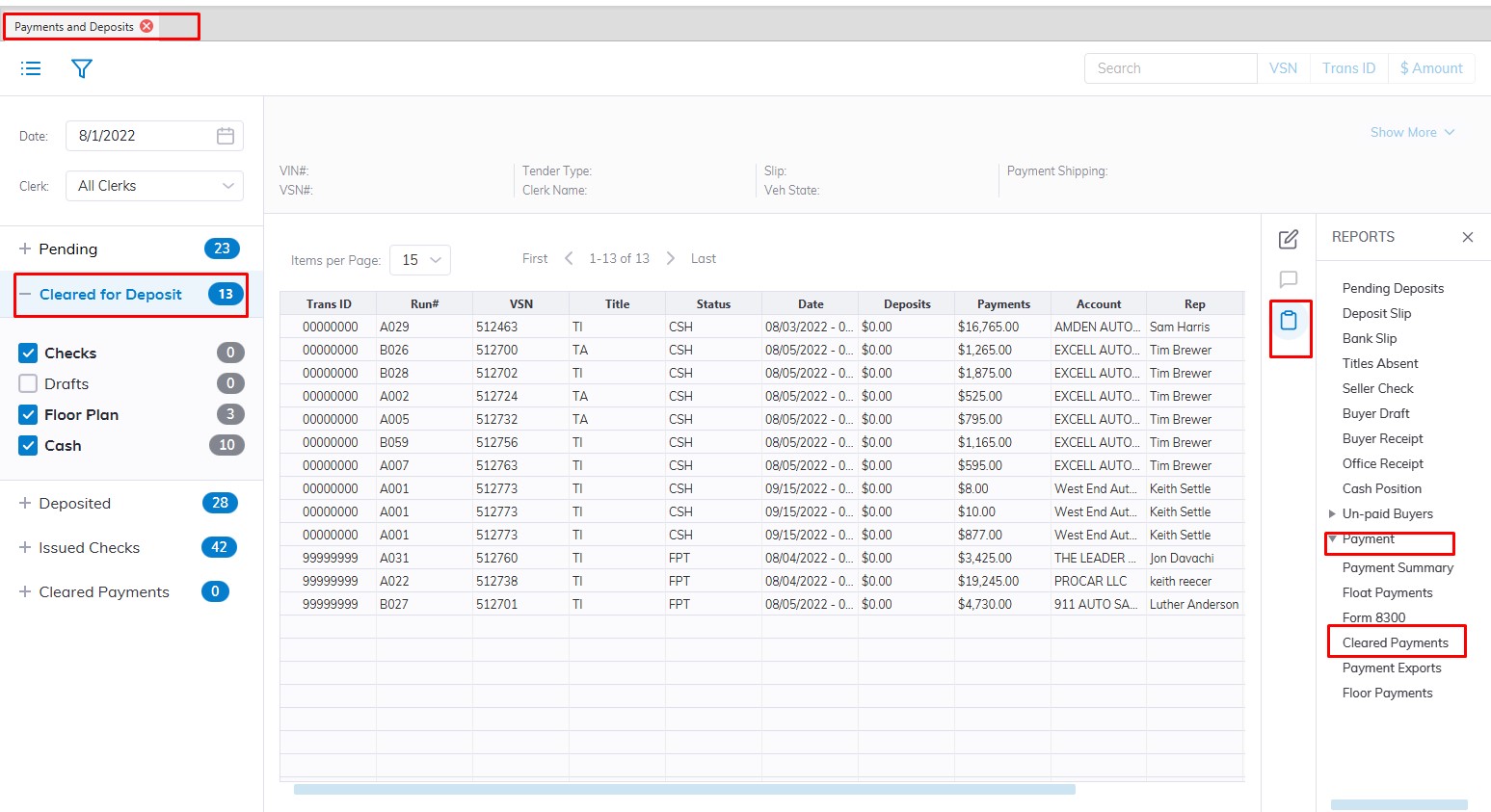Screen dimensions: 1491x812
Task: Go to next page arrow in pagination
Action: (671, 258)
